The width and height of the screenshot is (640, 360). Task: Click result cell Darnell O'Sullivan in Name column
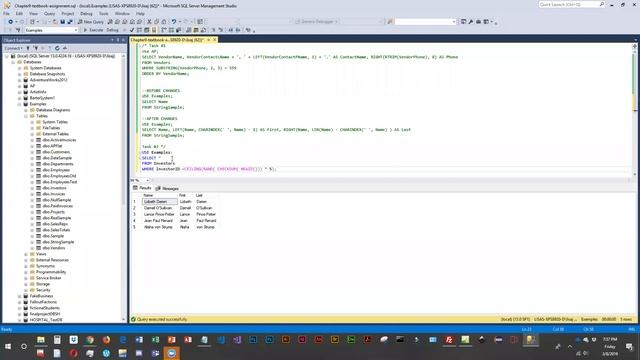click(x=160, y=208)
